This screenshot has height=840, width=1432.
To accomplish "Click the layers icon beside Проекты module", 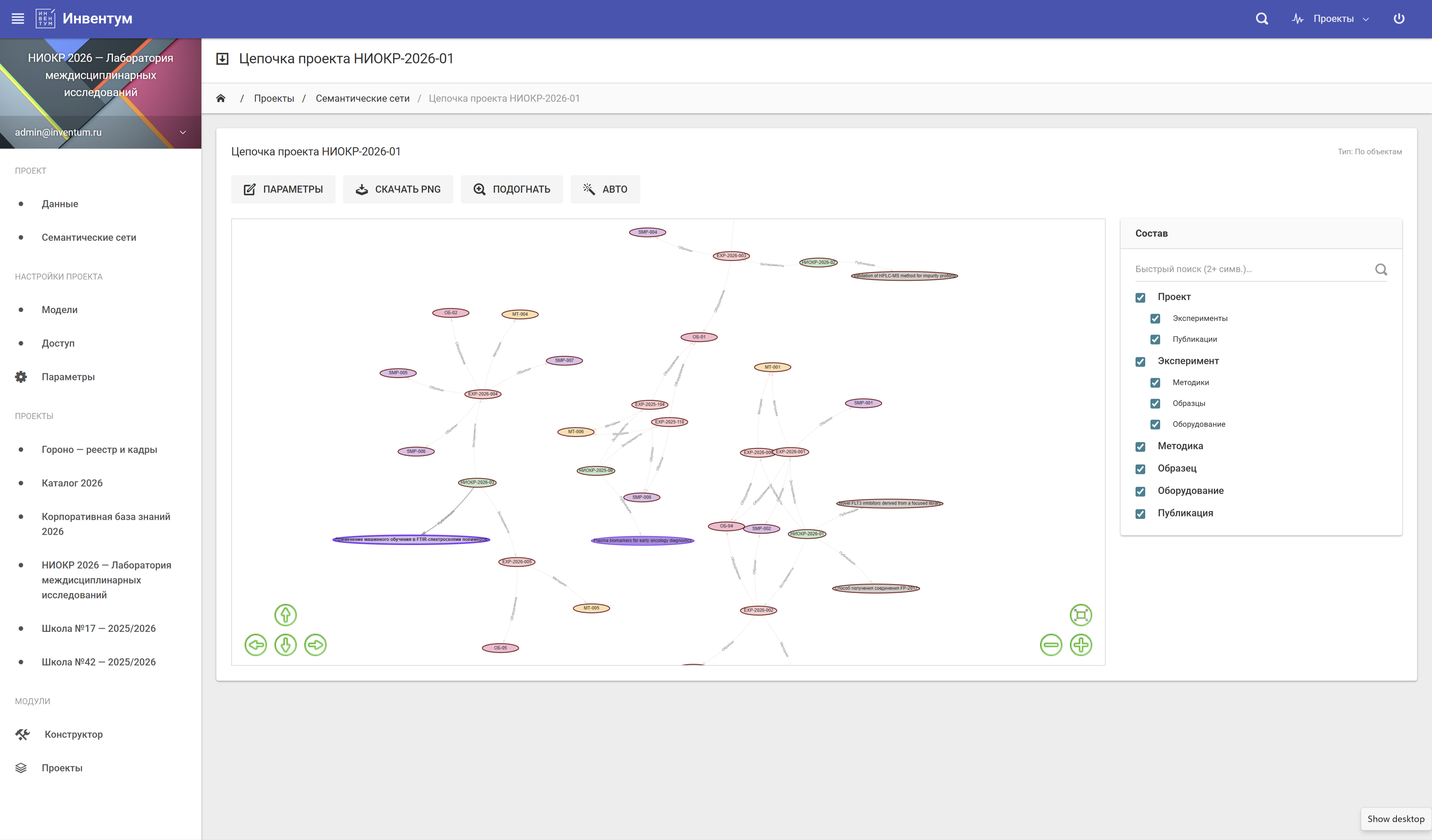I will [21, 768].
